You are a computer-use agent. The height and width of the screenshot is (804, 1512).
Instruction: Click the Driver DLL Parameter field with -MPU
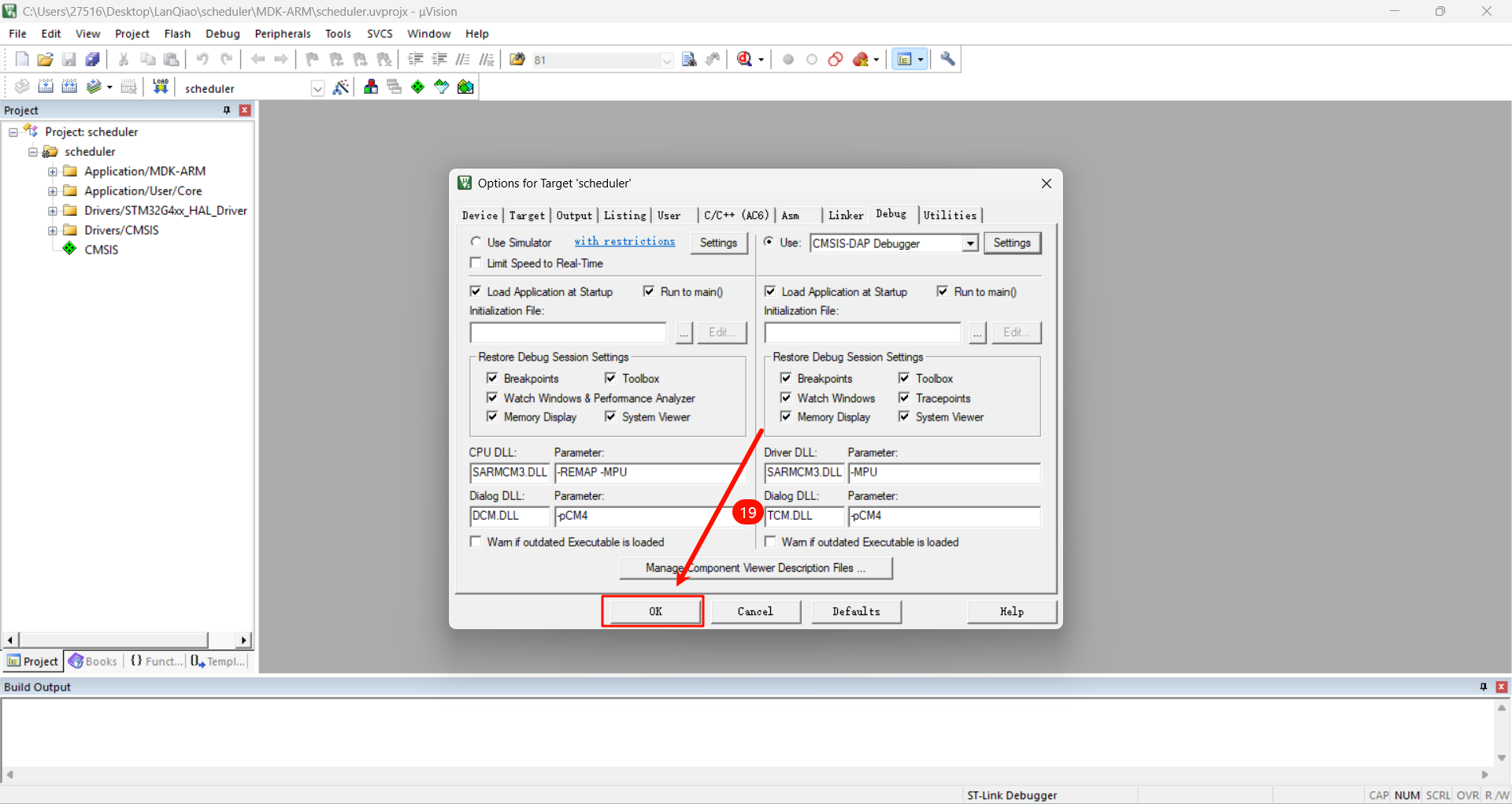[943, 472]
